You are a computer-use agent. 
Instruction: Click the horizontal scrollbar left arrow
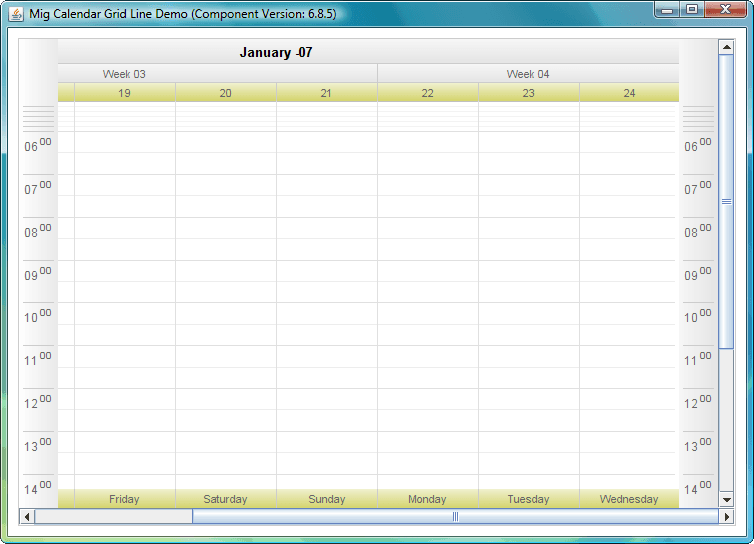(27, 517)
